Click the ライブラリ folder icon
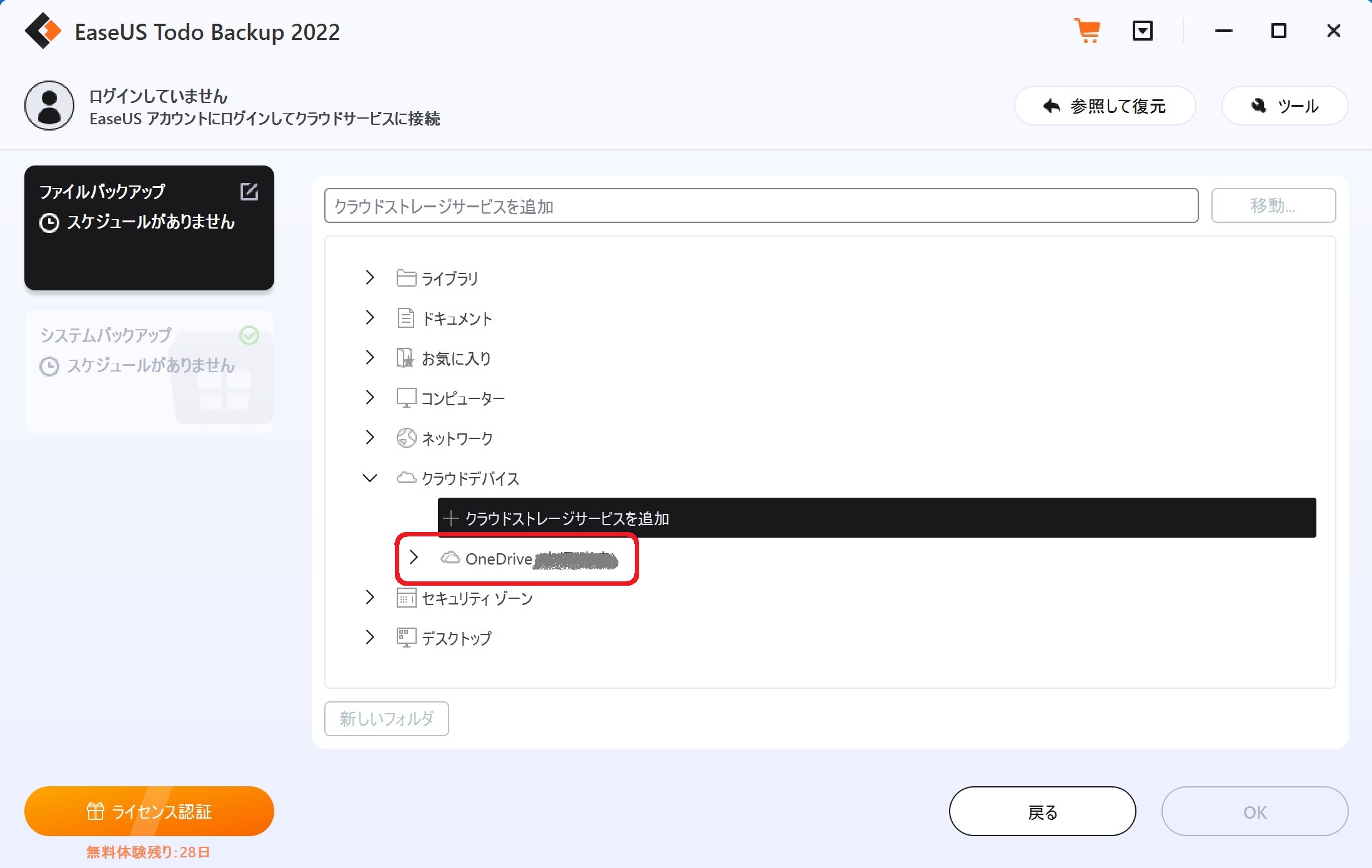Screen dimensions: 1372x868 click(406, 278)
